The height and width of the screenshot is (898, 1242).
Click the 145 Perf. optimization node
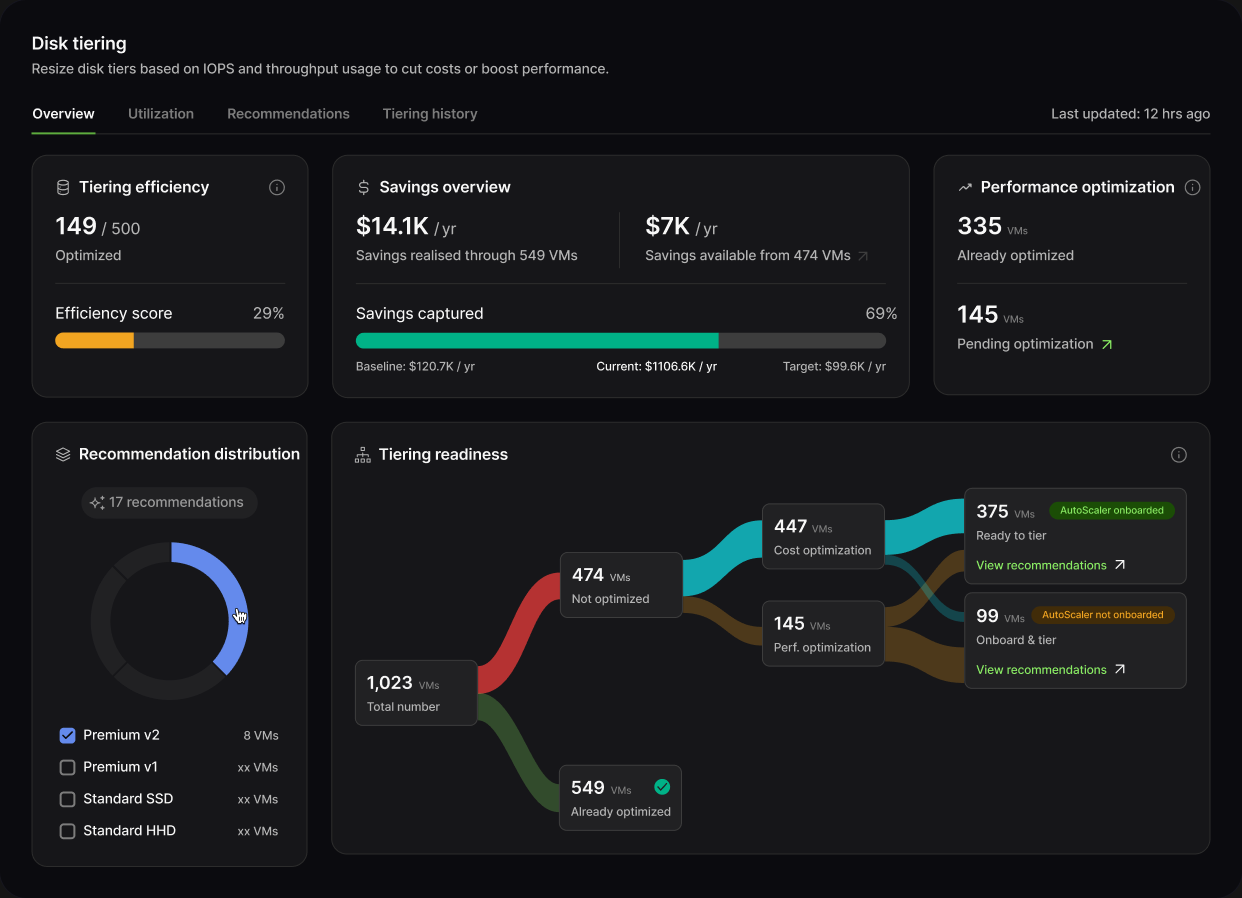(x=823, y=634)
